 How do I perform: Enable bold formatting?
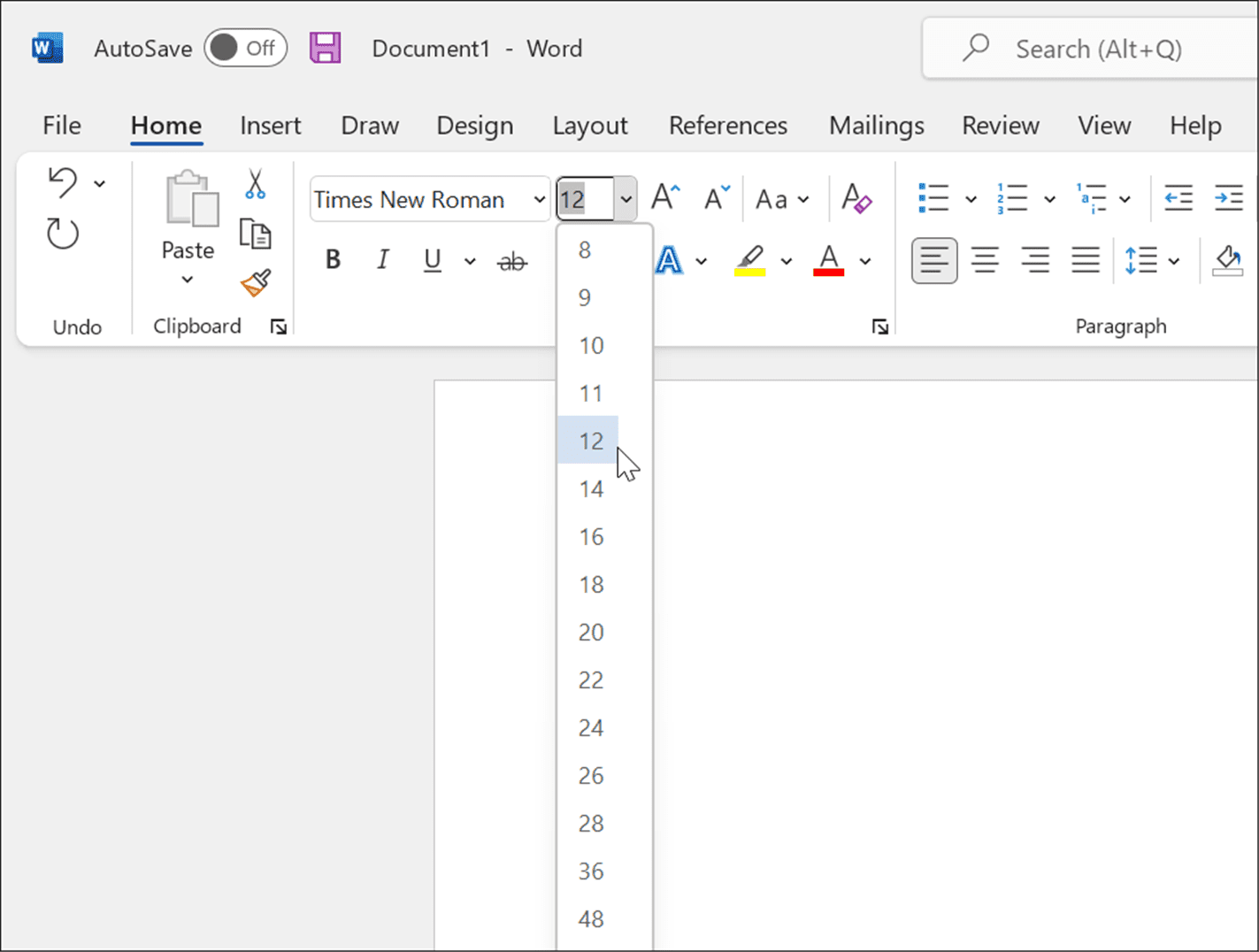point(333,259)
